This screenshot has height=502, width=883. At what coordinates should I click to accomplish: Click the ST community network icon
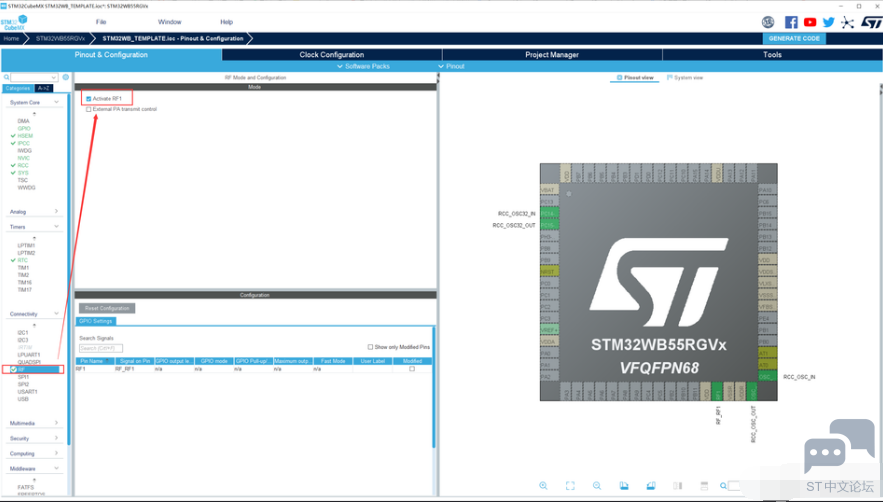coord(847,23)
